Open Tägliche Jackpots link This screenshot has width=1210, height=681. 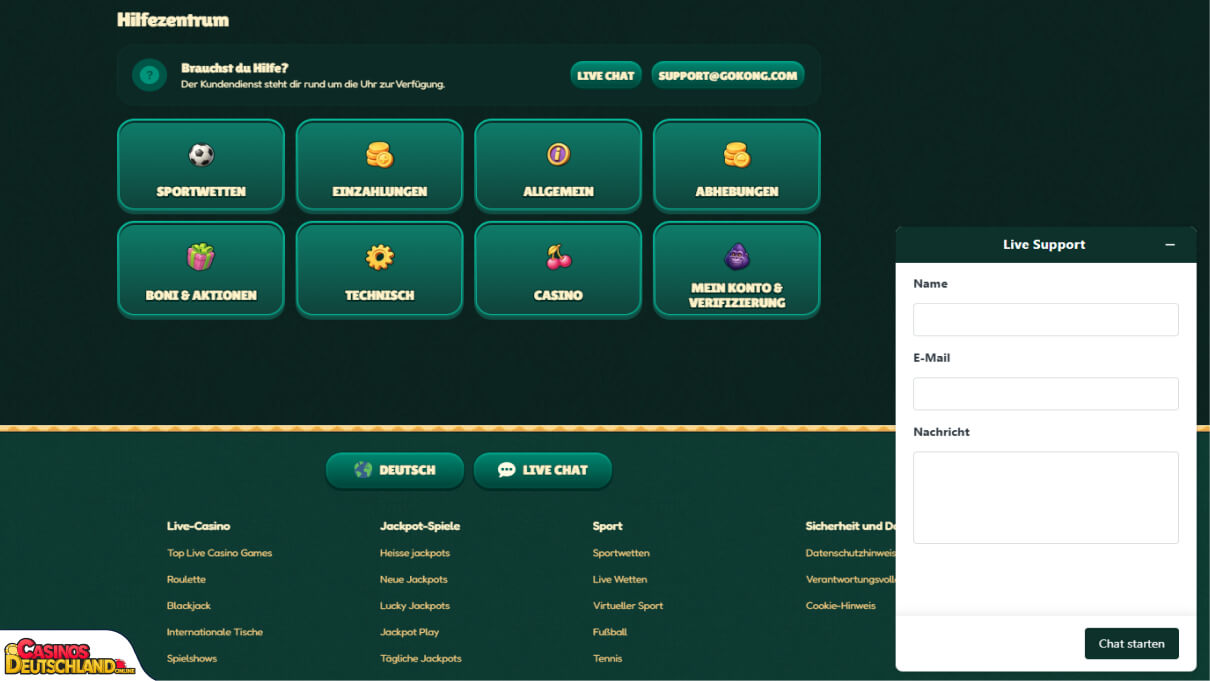coord(421,659)
